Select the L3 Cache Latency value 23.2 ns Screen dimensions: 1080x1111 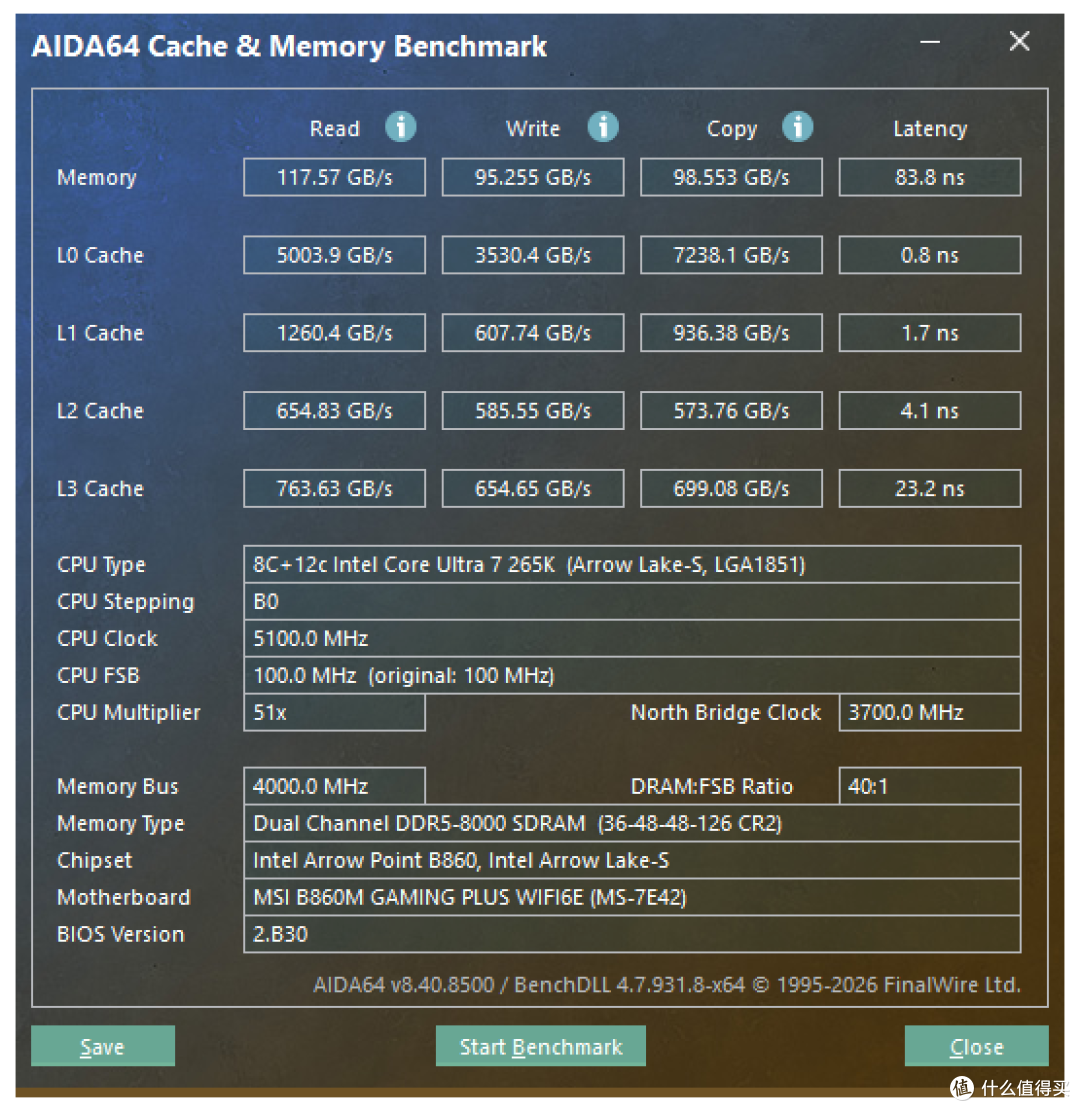930,489
